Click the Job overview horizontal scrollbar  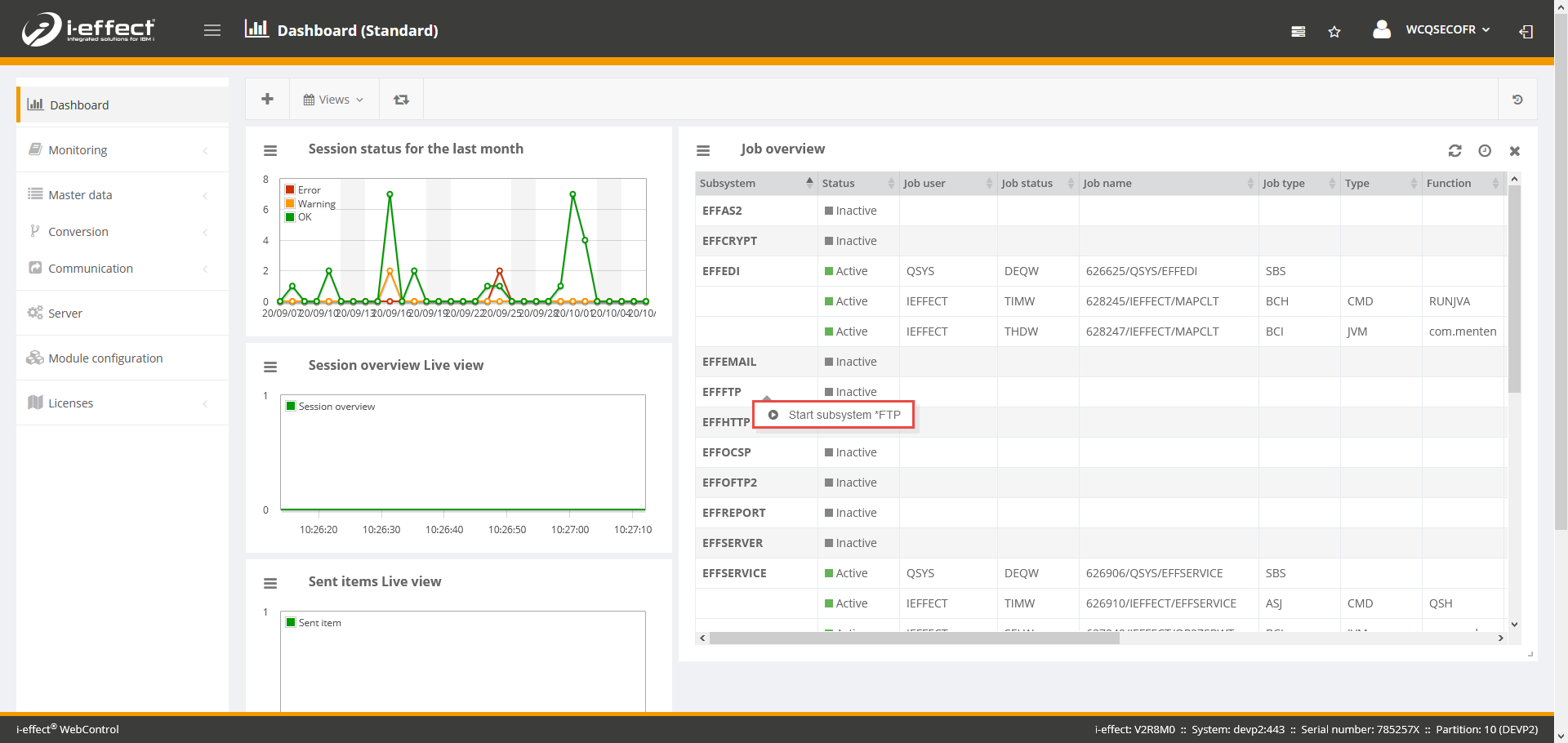click(x=914, y=638)
